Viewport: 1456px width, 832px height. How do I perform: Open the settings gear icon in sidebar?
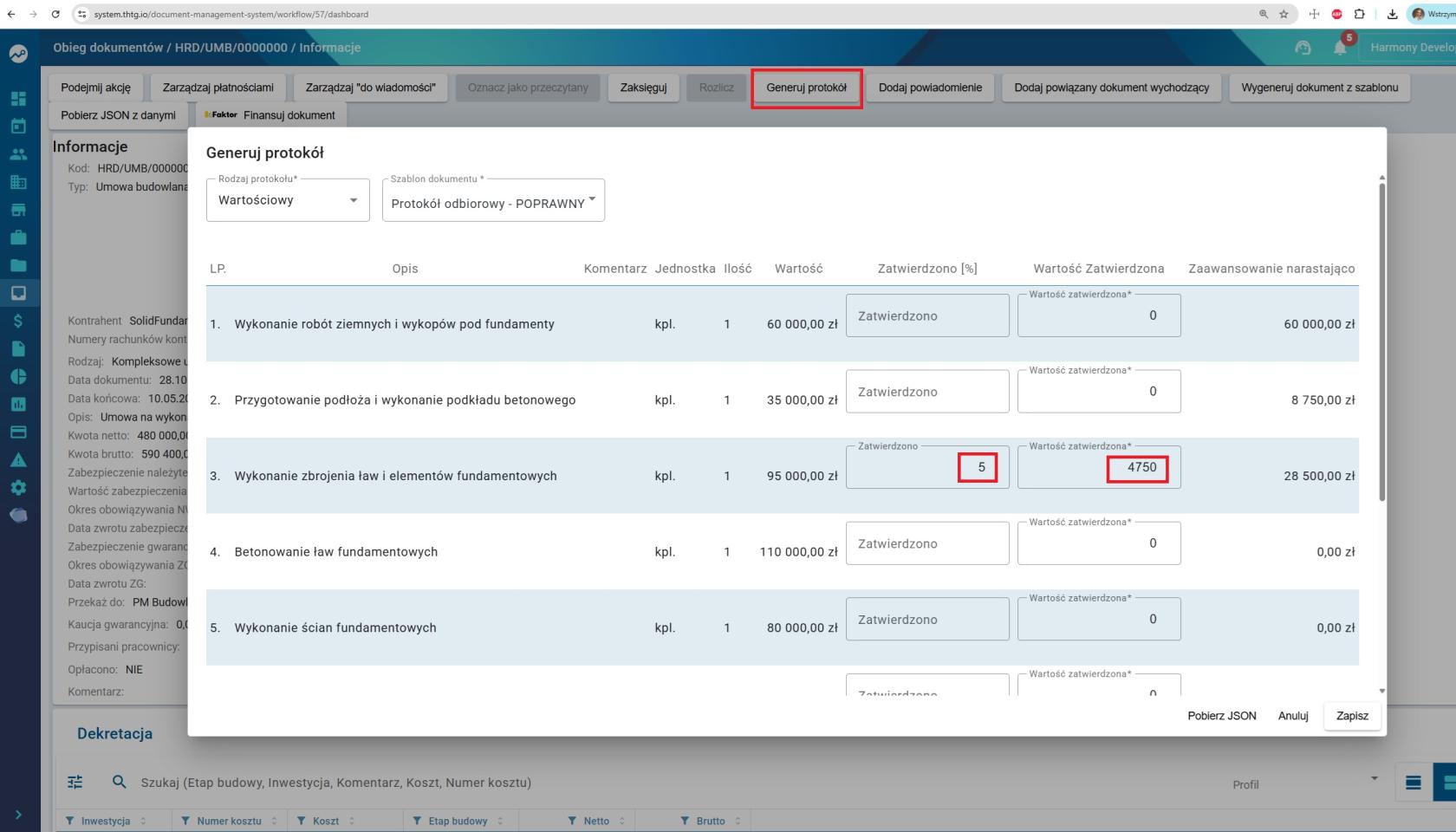coord(18,487)
